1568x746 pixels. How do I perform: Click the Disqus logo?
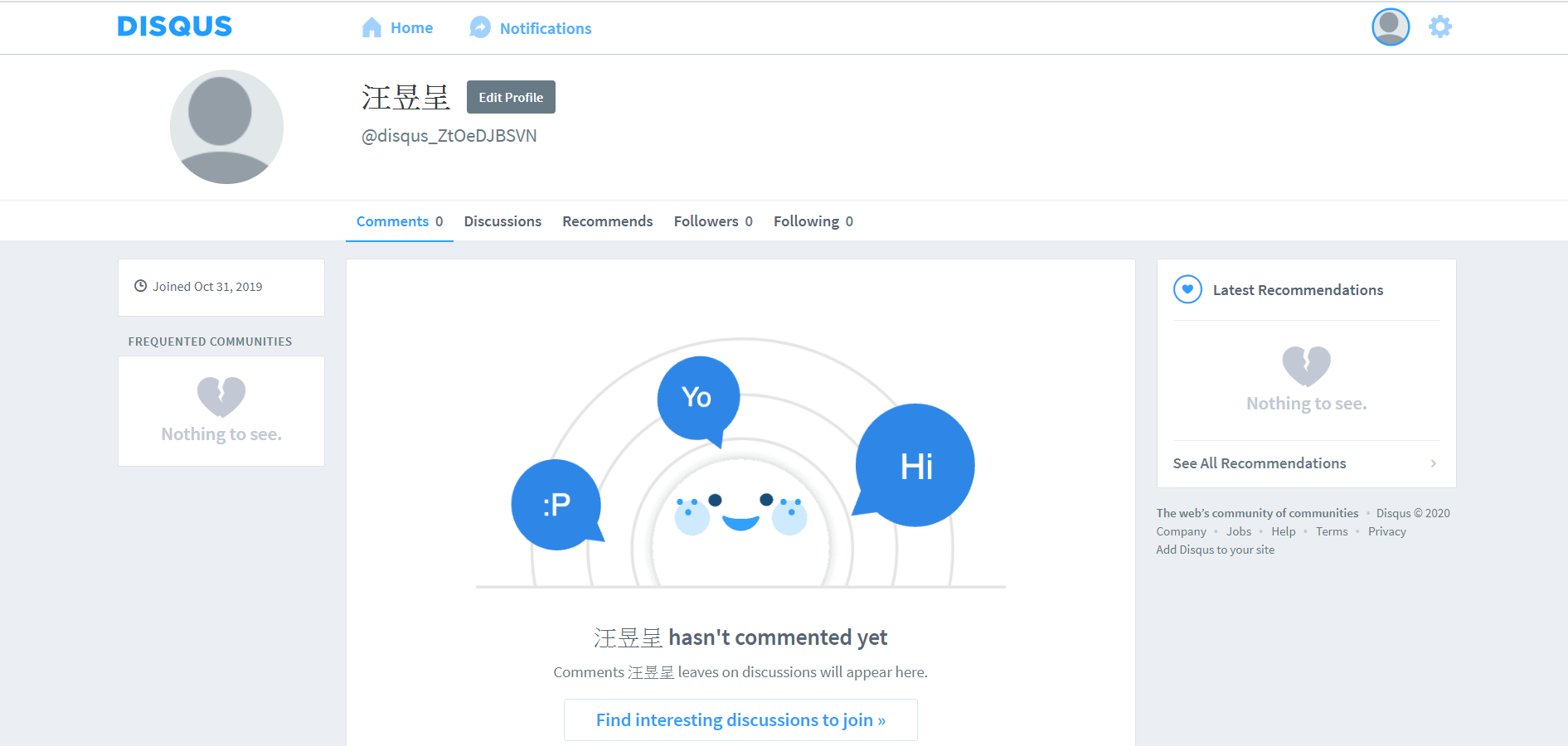[x=174, y=27]
